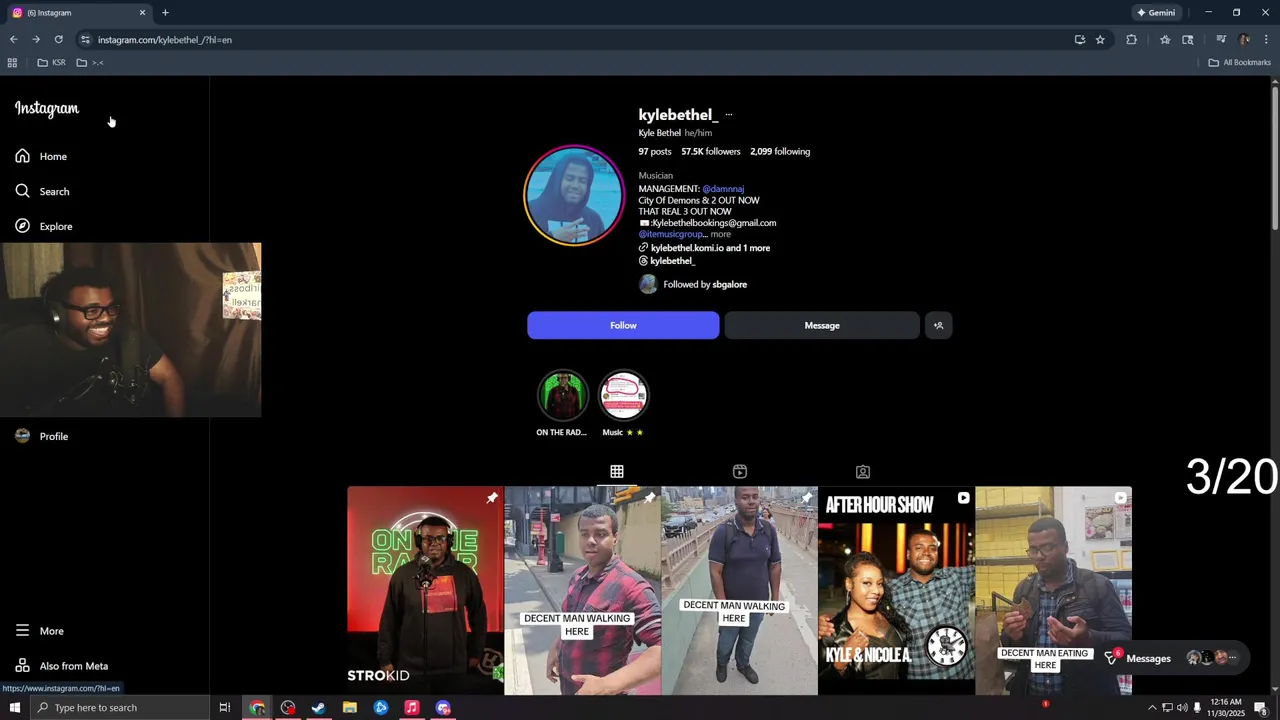The height and width of the screenshot is (720, 1280).
Task: Switch to the Tagged tab
Action: (x=863, y=471)
